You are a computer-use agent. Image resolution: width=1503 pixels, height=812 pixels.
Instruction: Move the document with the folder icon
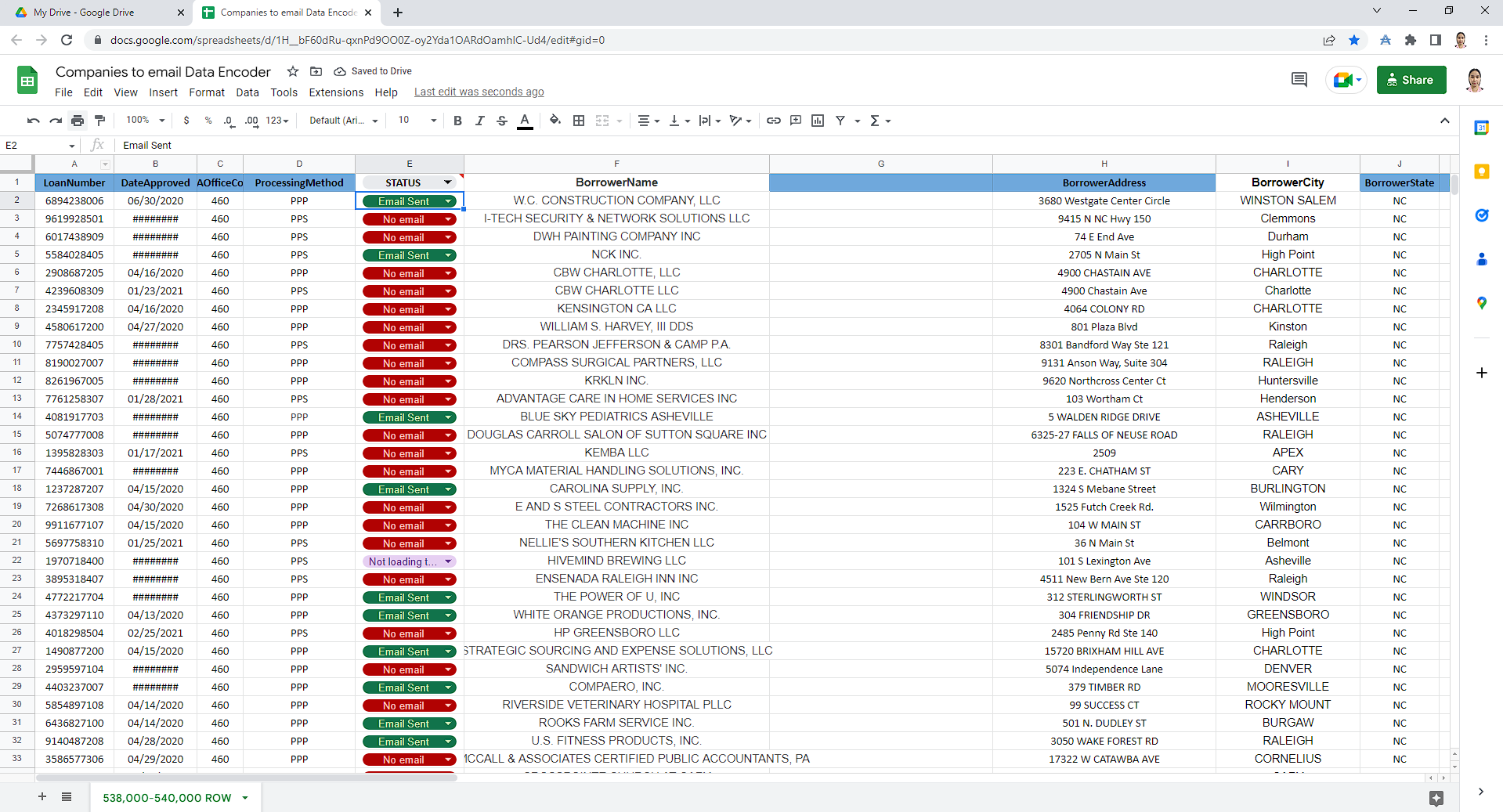pyautogui.click(x=316, y=71)
